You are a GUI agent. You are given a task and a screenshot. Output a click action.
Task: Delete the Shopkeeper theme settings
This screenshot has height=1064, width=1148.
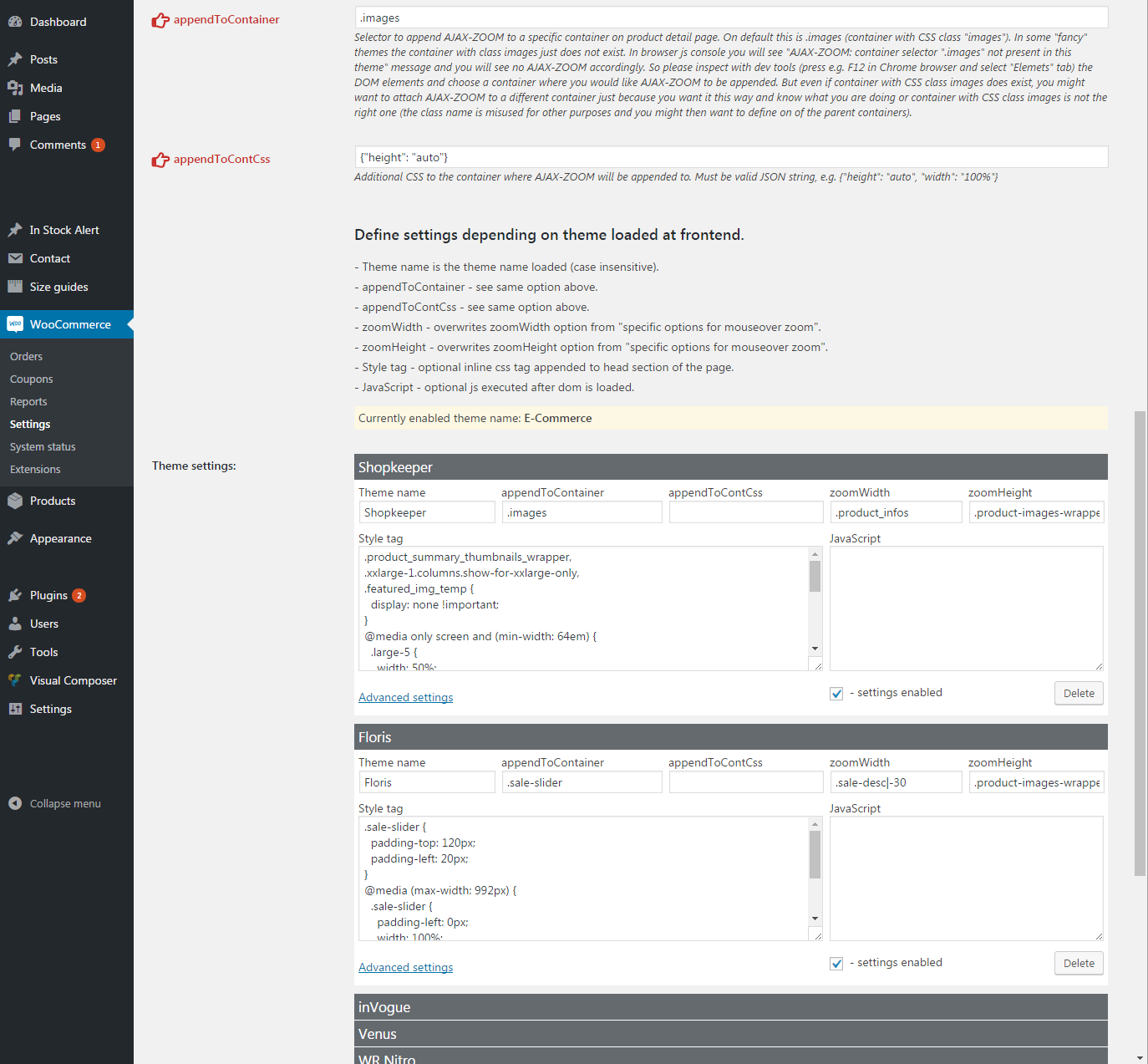click(1079, 693)
